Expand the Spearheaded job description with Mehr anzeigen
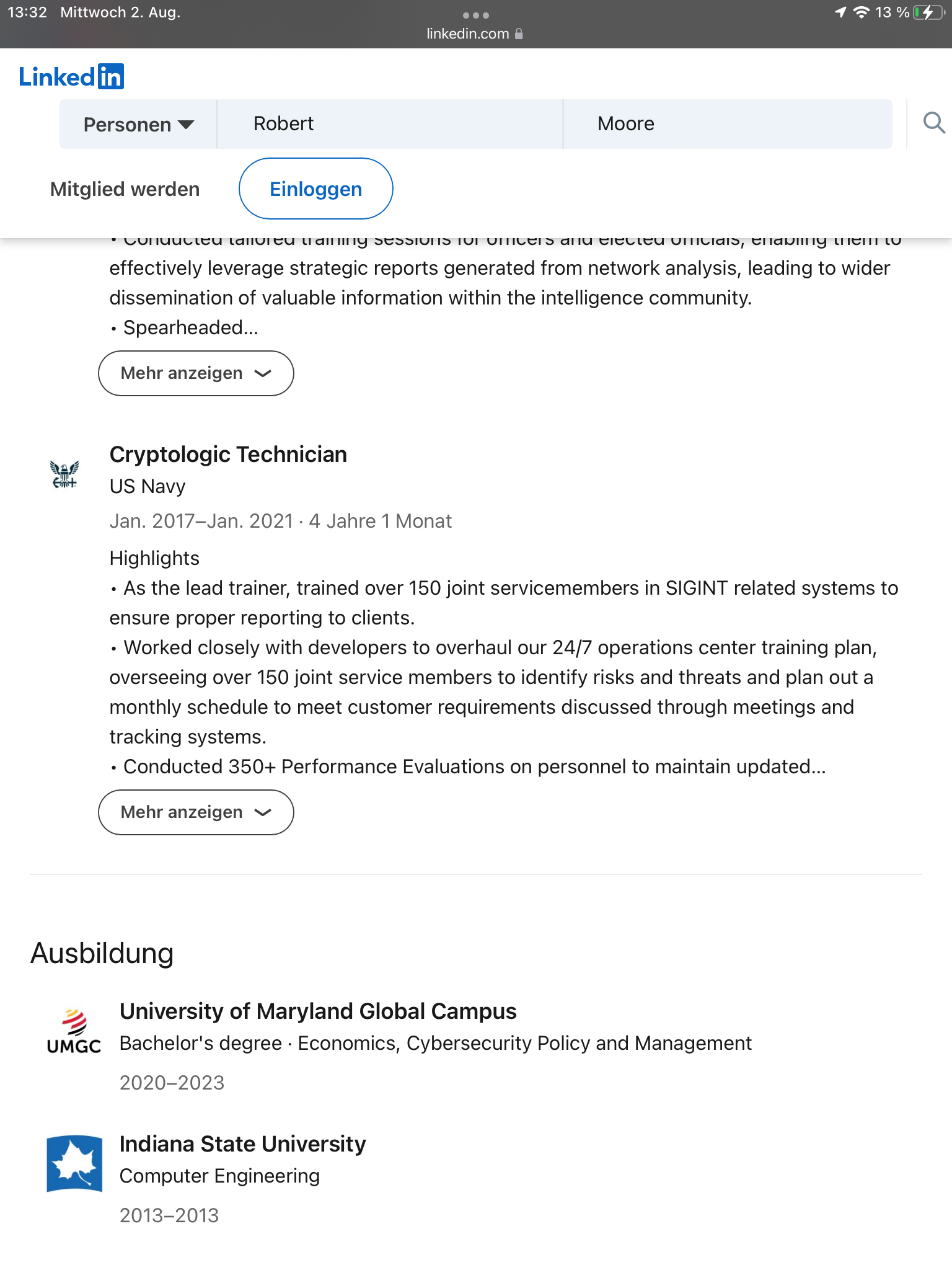 196,373
